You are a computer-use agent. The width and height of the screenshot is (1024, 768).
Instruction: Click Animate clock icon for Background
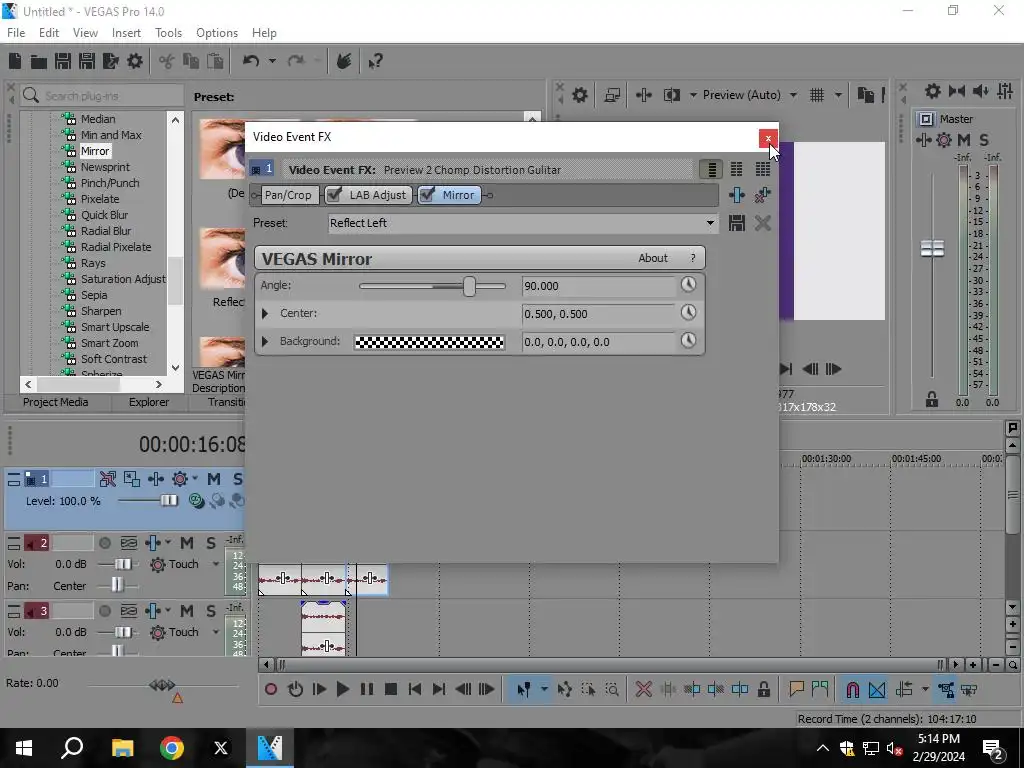pyautogui.click(x=688, y=341)
